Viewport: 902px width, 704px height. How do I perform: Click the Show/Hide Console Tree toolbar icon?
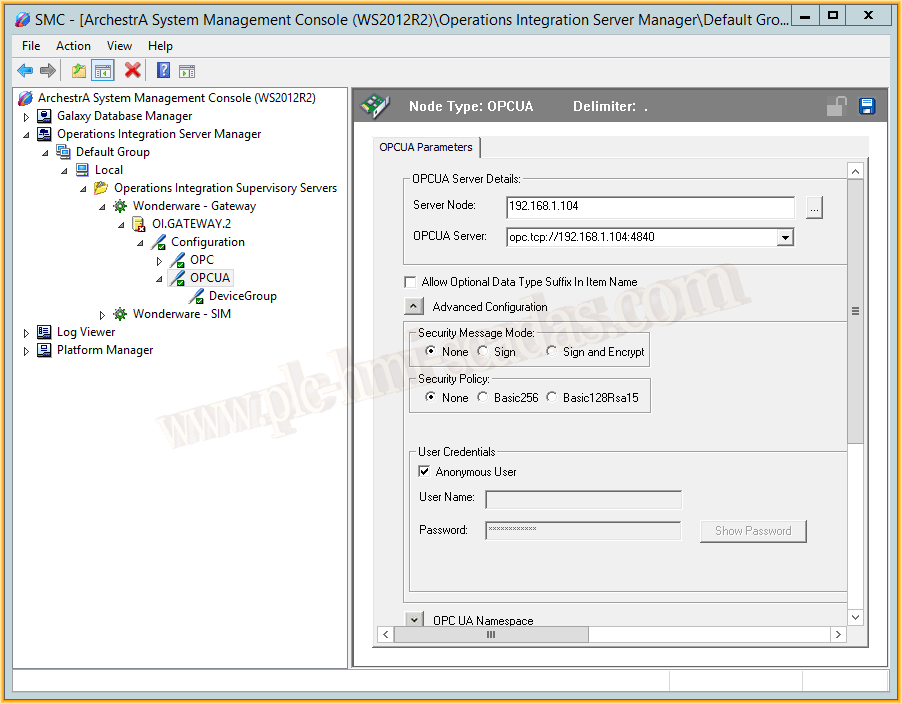(x=102, y=70)
